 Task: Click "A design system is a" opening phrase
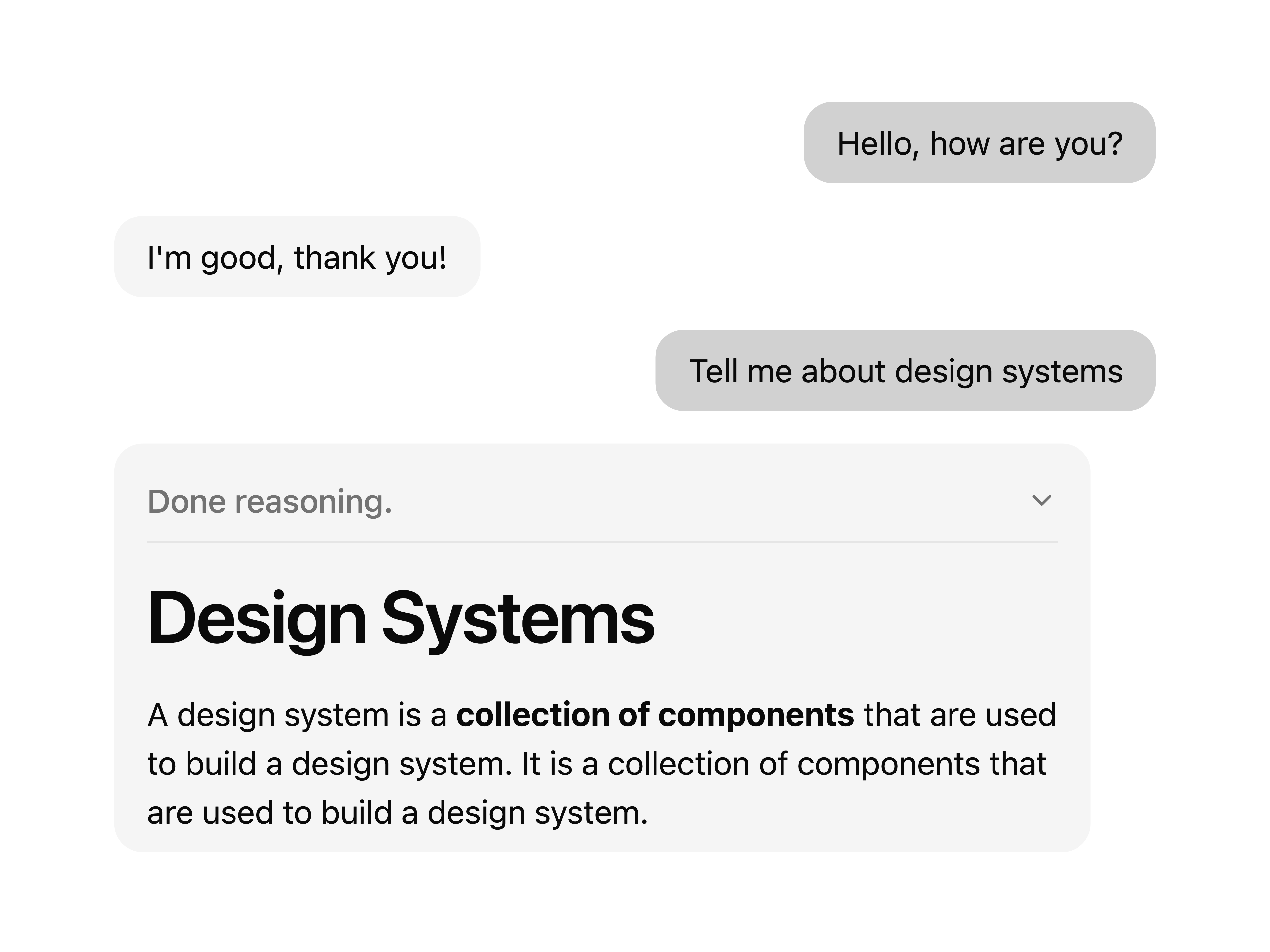point(297,716)
